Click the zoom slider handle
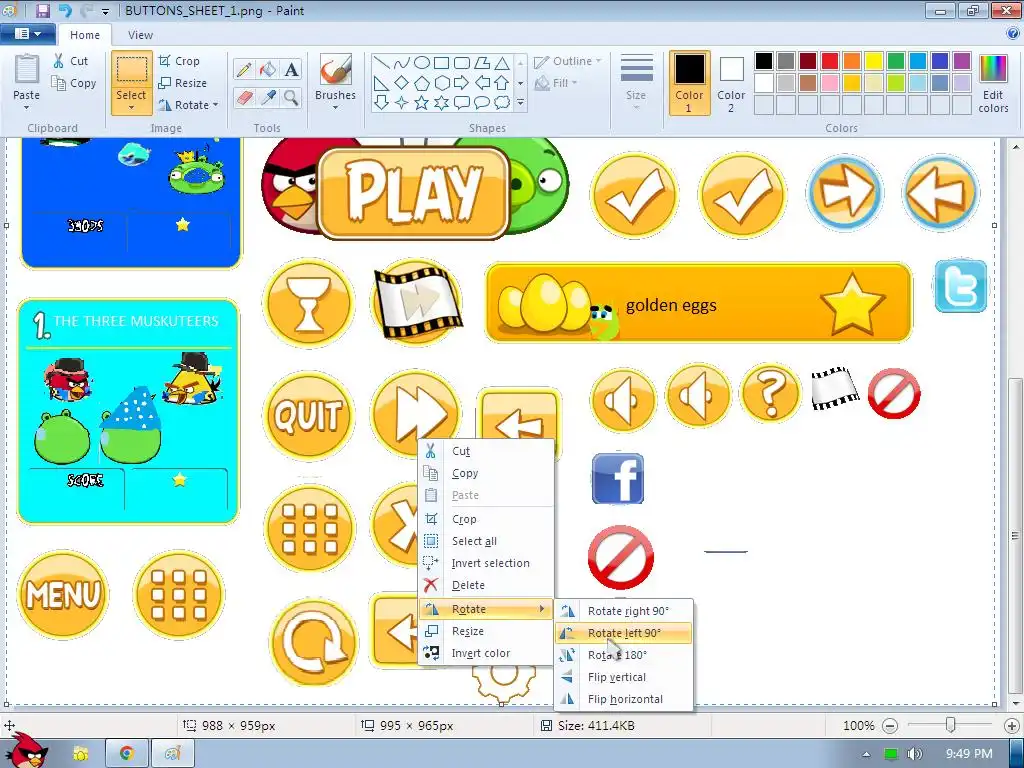The width and height of the screenshot is (1024, 768). (x=950, y=725)
